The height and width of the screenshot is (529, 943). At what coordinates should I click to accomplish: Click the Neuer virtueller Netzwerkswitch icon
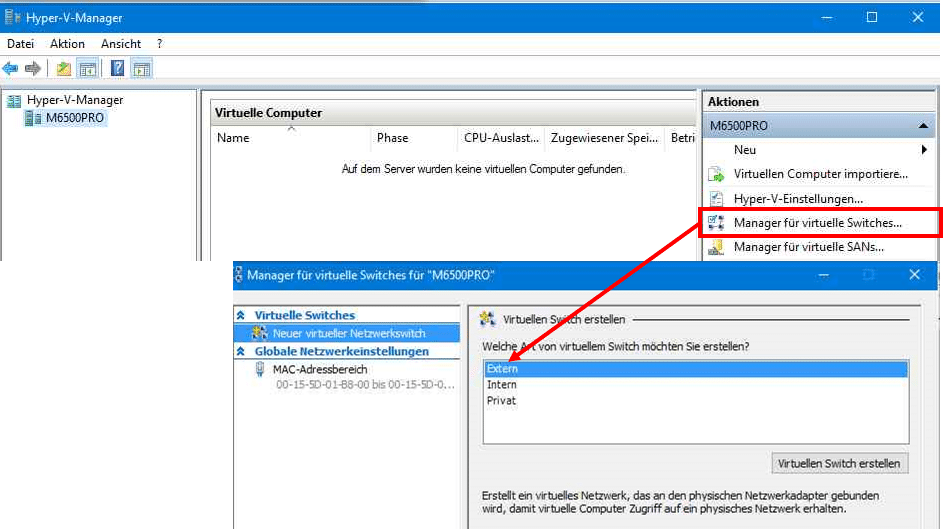[260, 333]
